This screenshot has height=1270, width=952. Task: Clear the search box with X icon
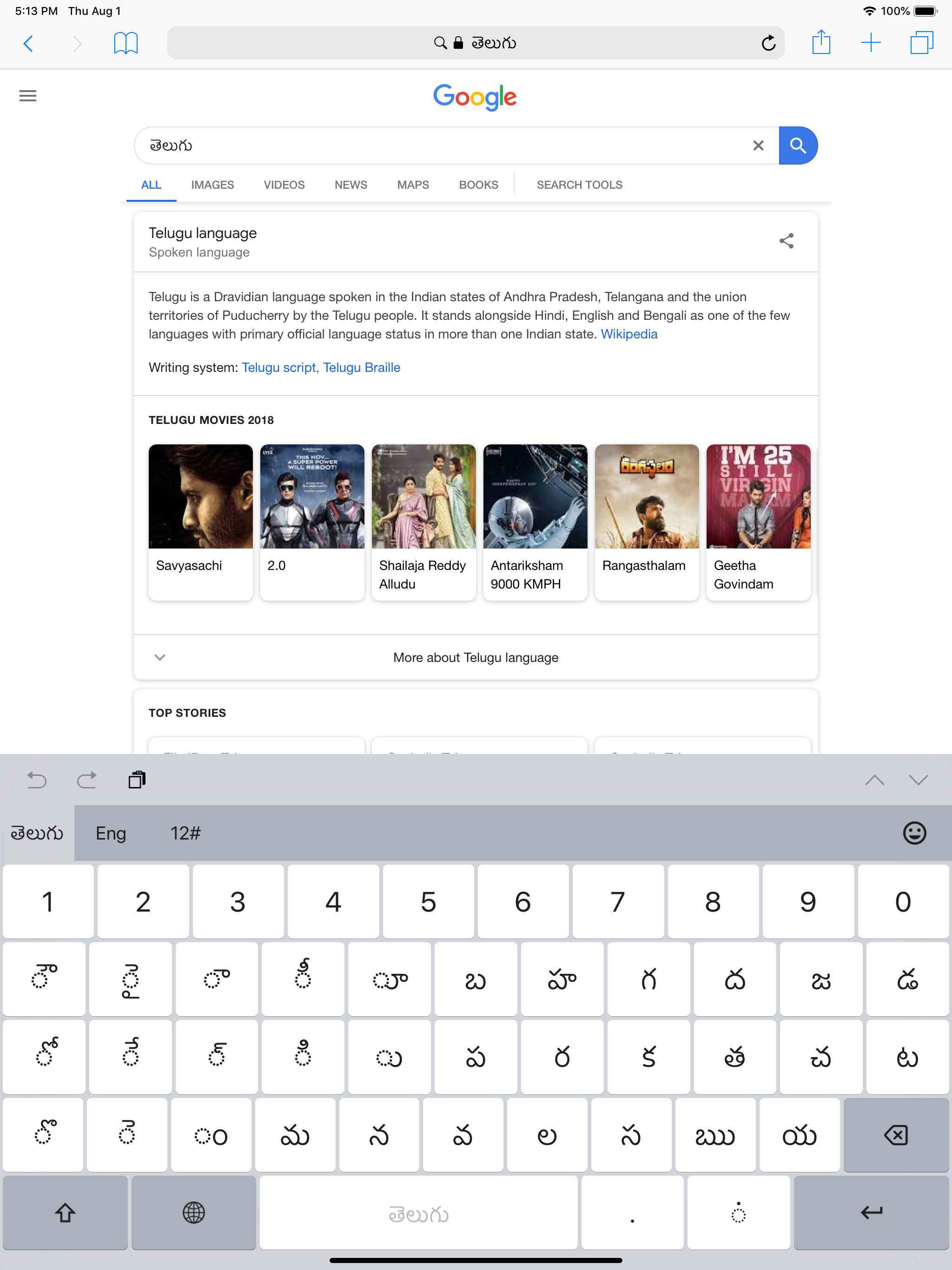pos(758,145)
